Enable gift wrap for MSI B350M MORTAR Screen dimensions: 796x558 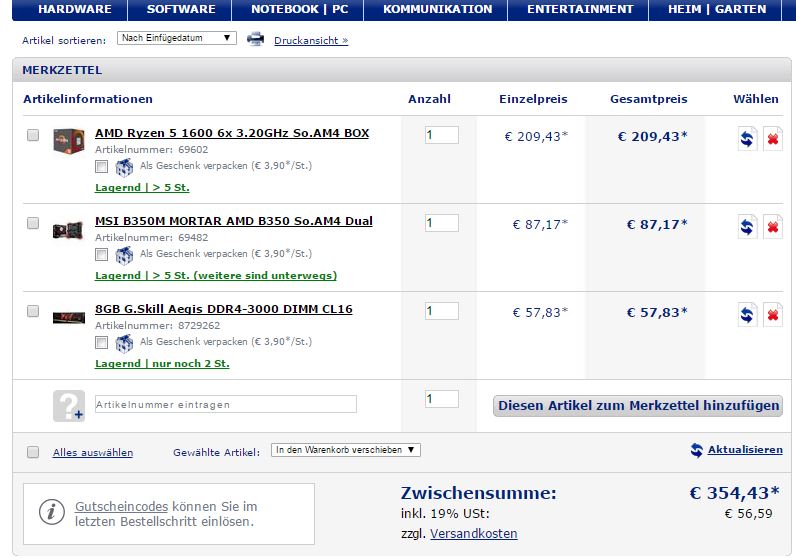102,254
